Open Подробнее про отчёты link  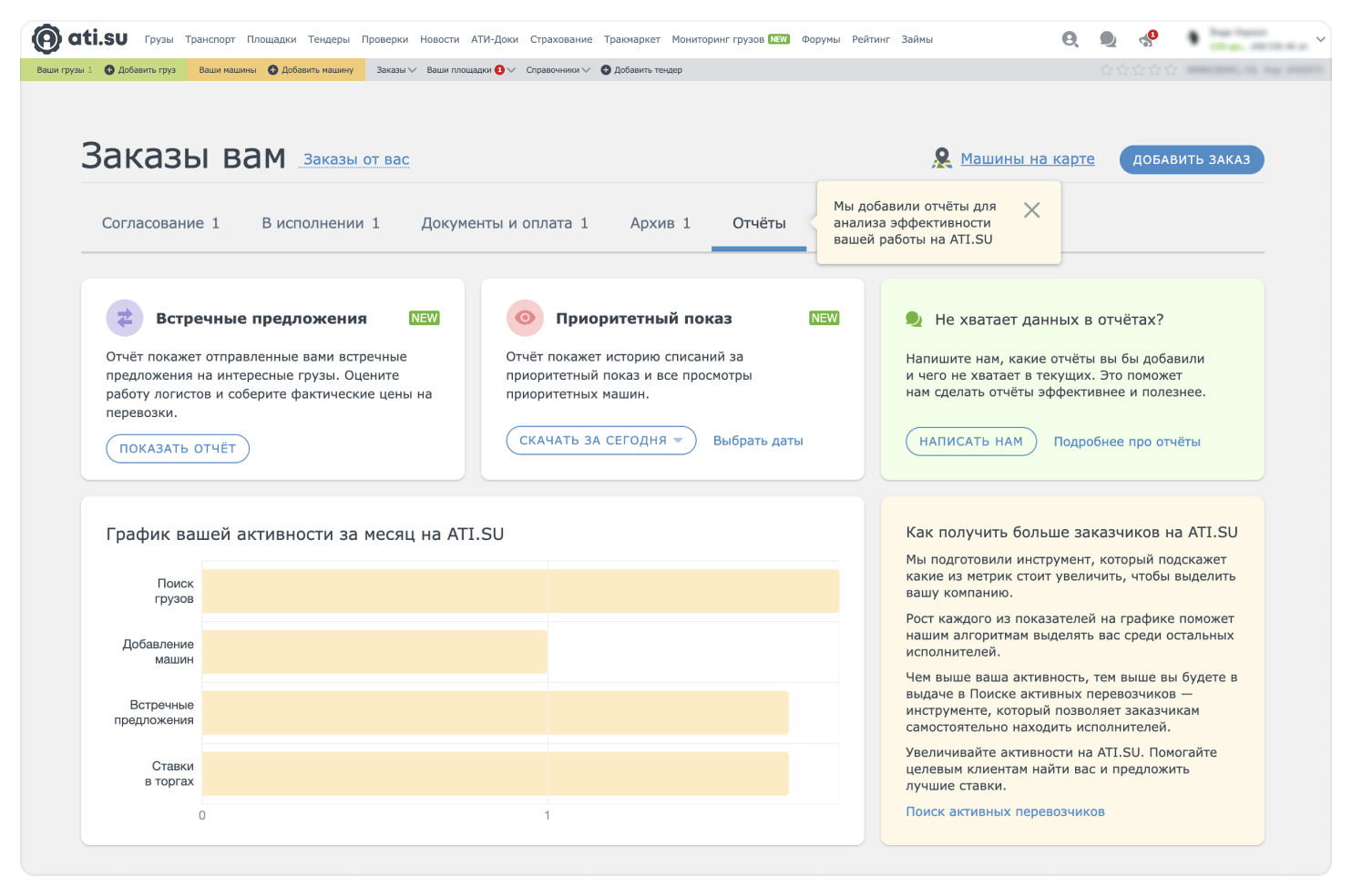[1127, 442]
